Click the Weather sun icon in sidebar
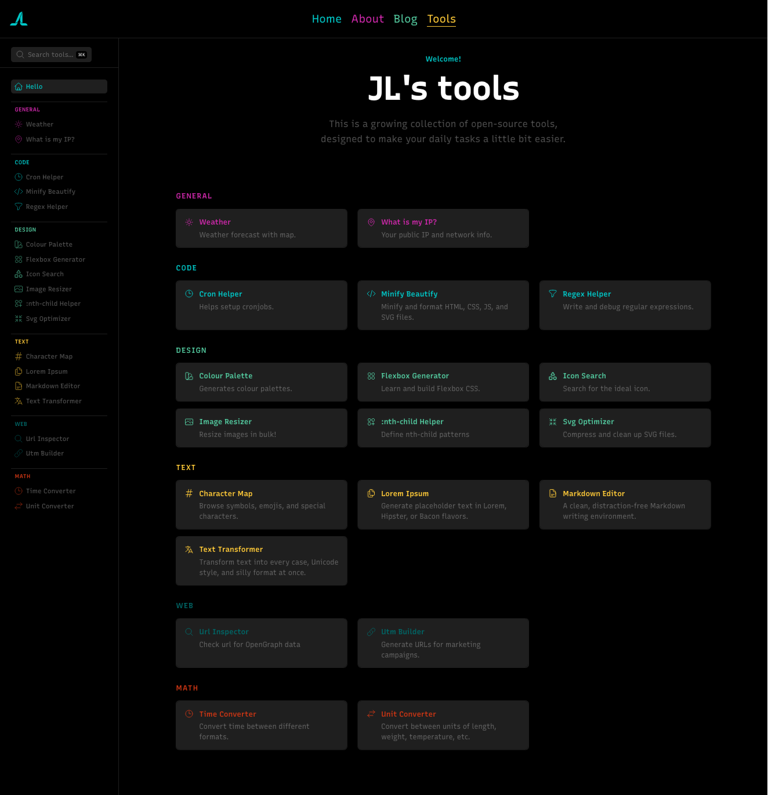Viewport: 768px width, 795px height. [18, 124]
